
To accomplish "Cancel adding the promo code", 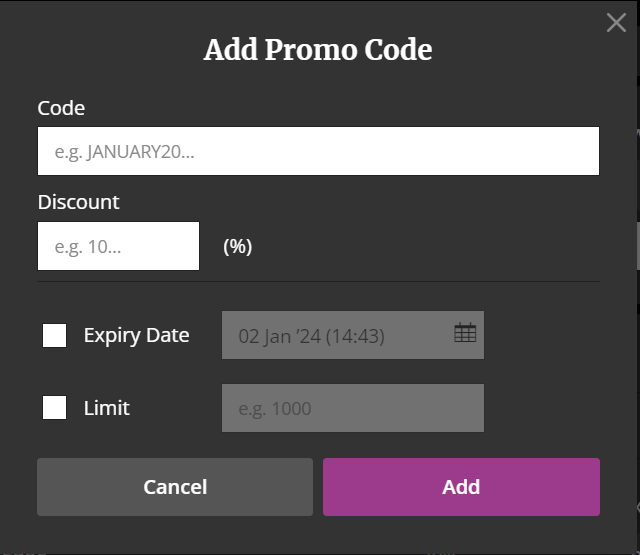I will click(175, 487).
